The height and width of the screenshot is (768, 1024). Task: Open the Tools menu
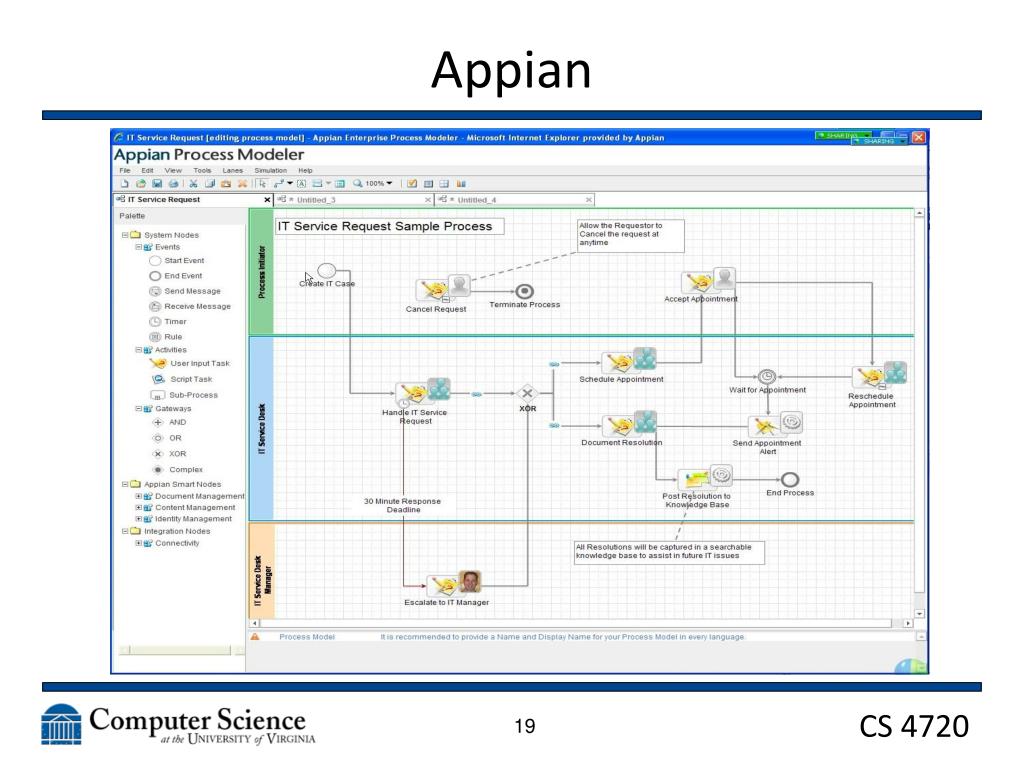pos(202,170)
